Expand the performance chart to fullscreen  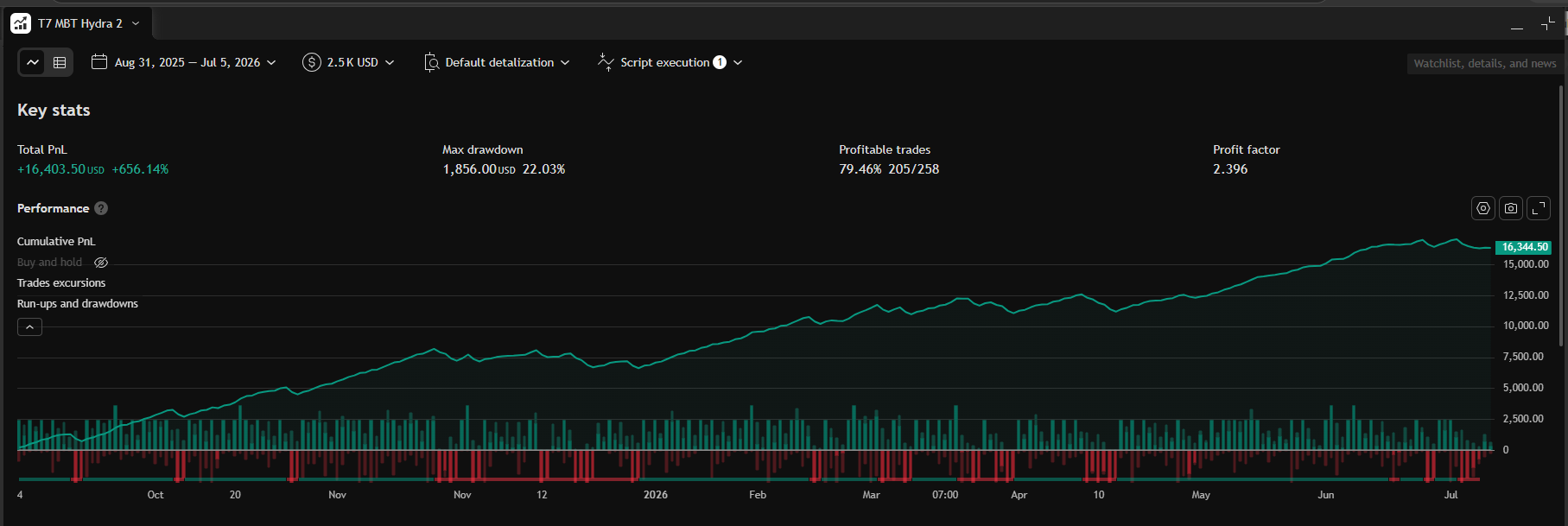[1539, 208]
